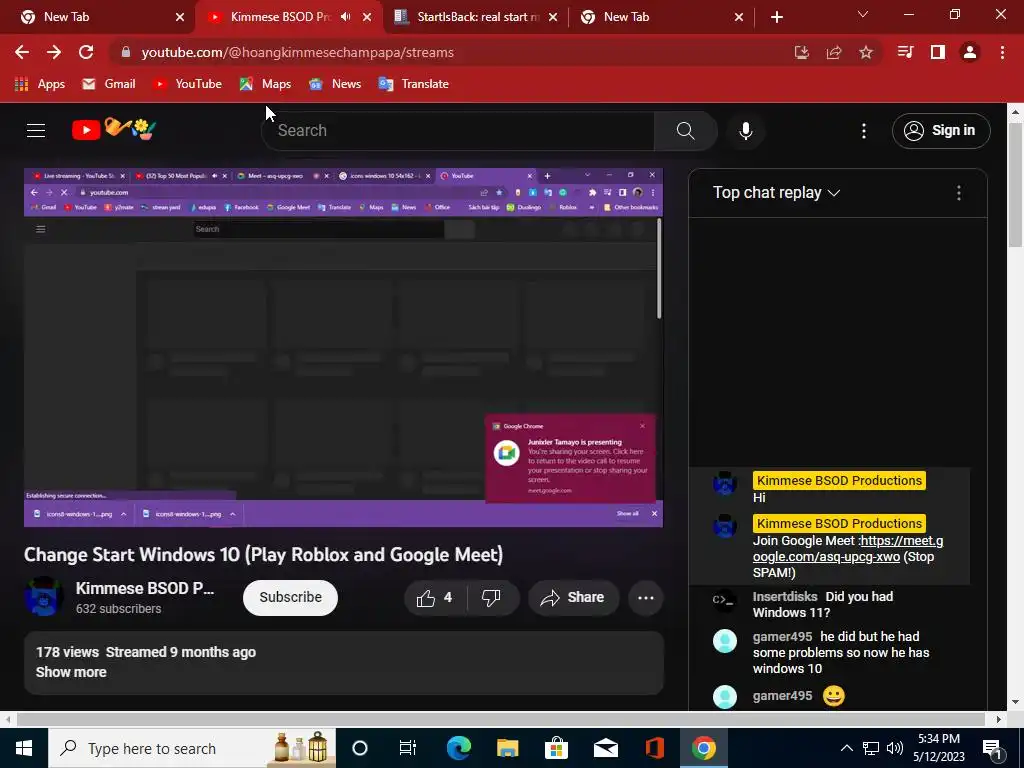Expand description with Show more
Screen dimensions: 1024x768
click(x=71, y=672)
